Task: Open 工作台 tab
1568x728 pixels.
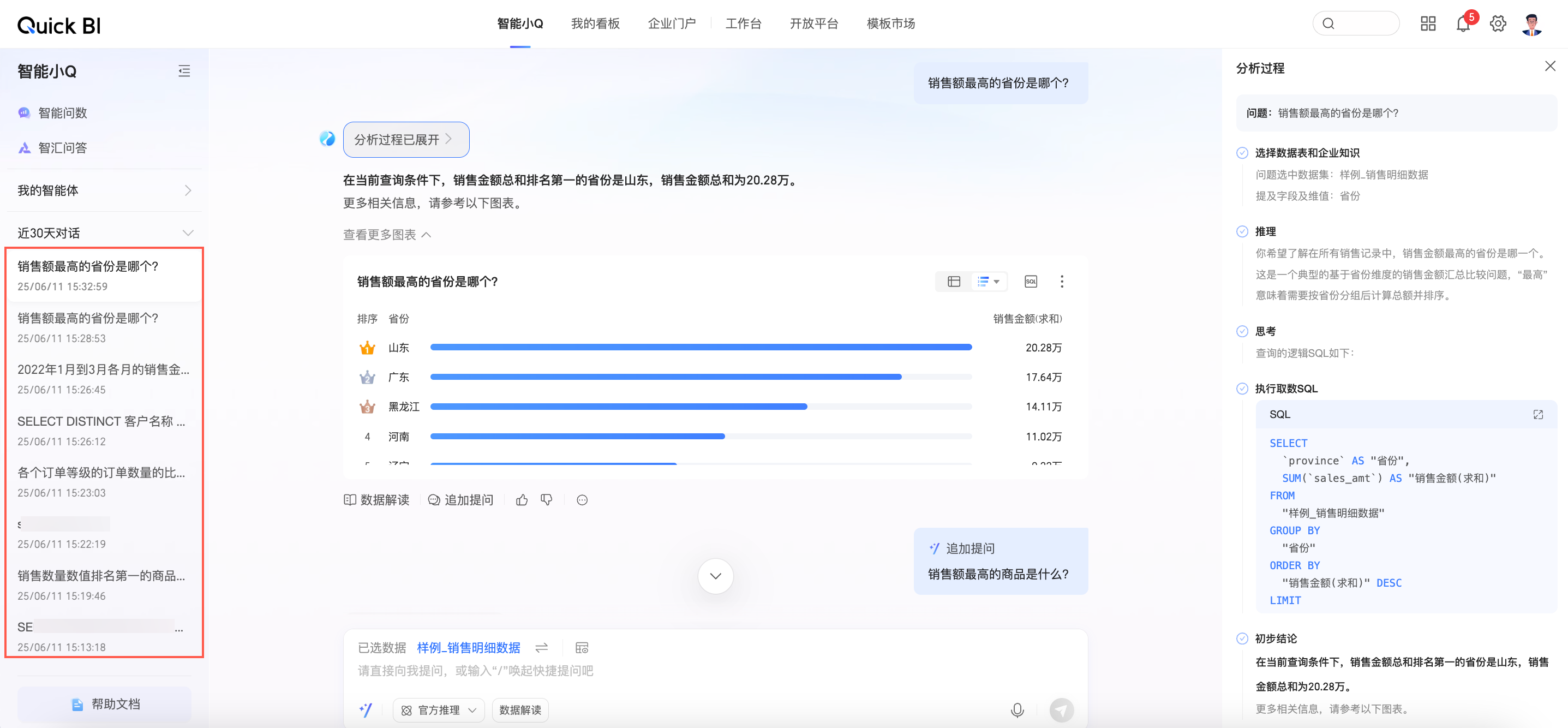Action: tap(743, 24)
